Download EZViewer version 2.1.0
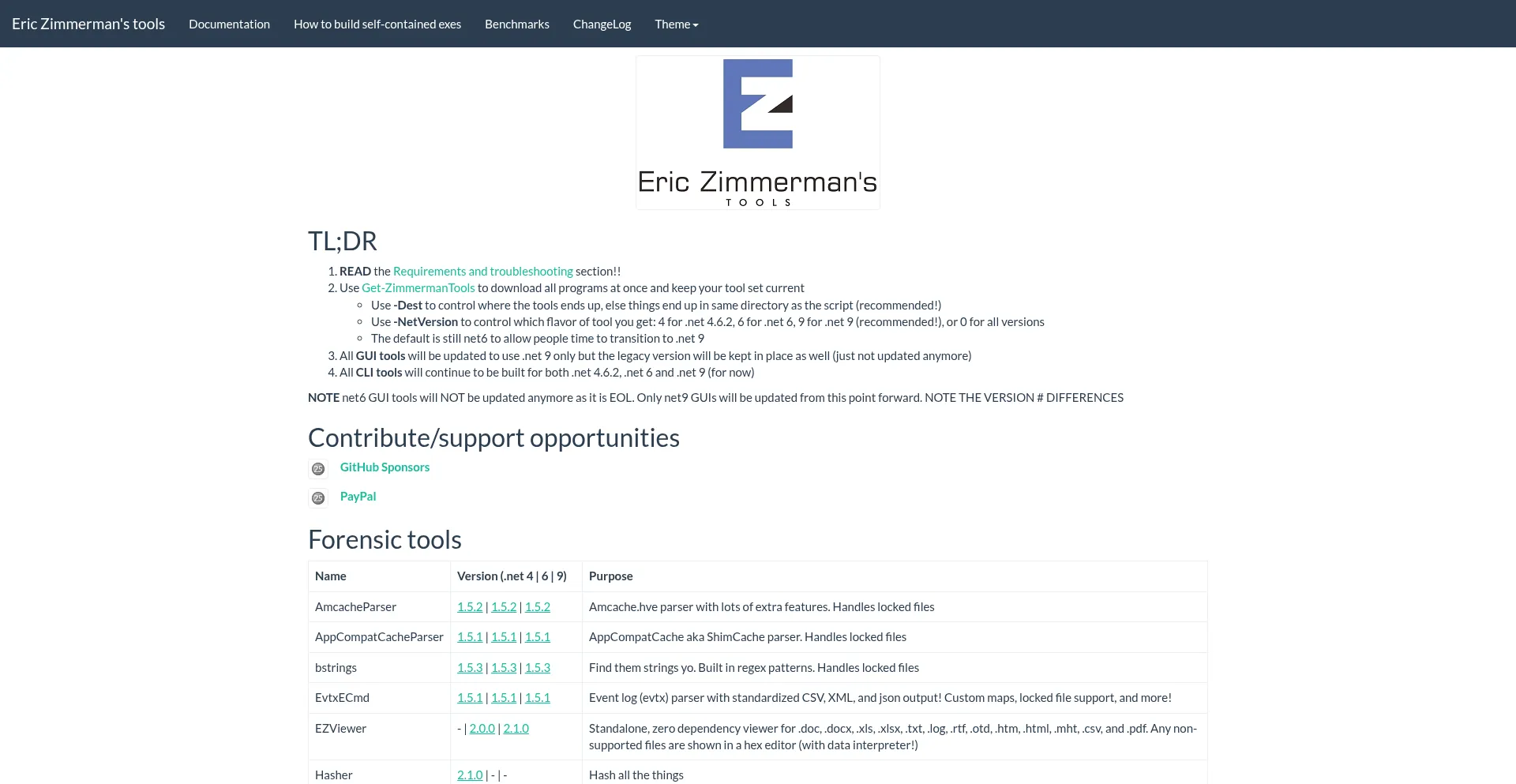 (x=516, y=729)
